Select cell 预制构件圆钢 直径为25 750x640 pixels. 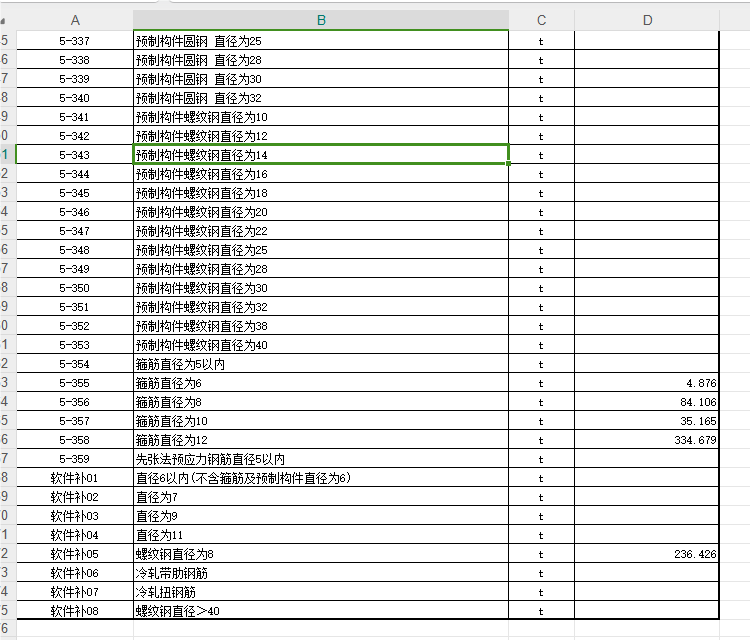[321, 41]
